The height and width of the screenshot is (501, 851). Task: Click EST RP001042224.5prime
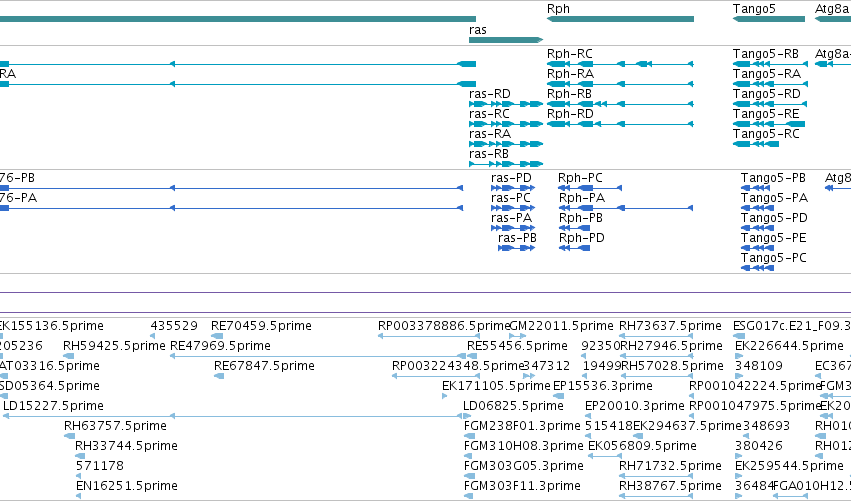754,386
